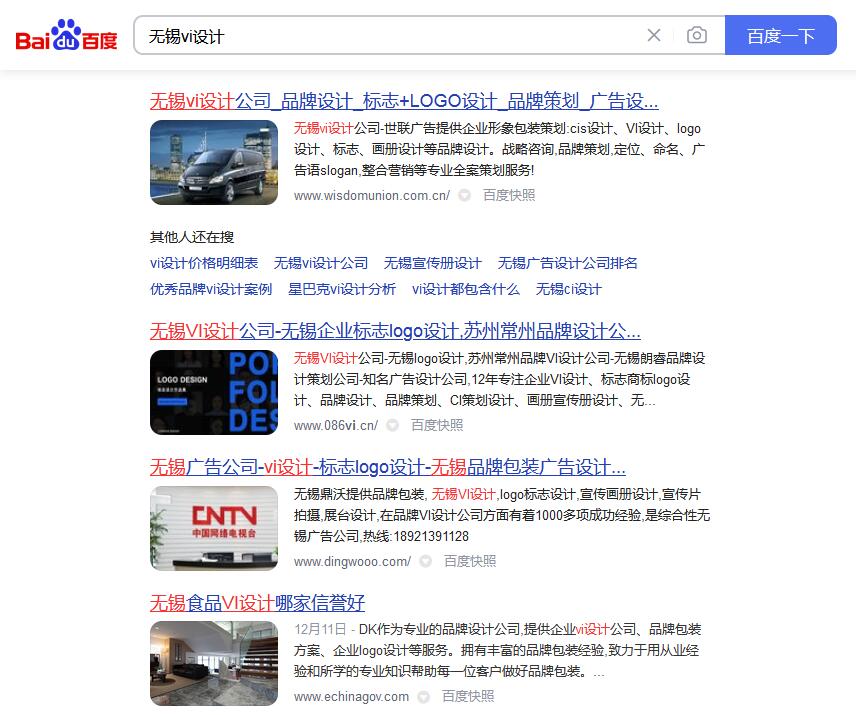Search related term 无锡ci设计
This screenshot has width=856, height=715.
569,289
